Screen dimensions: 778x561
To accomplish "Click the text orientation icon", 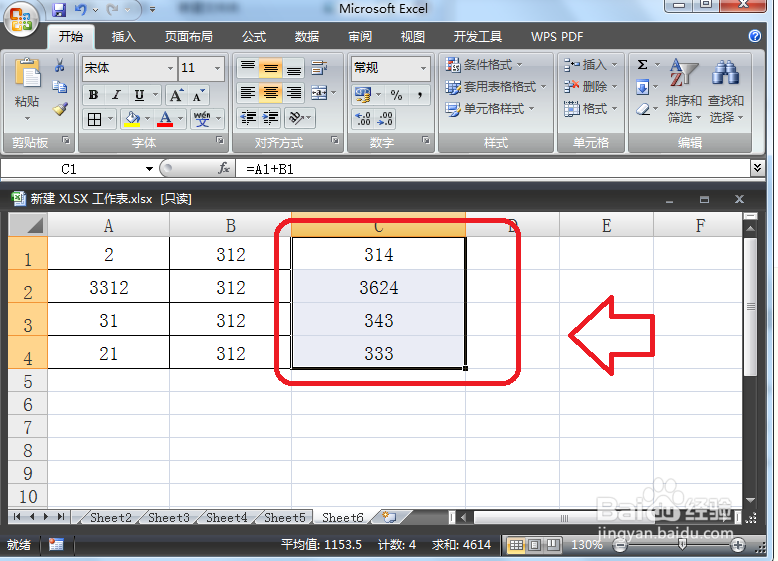I will 296,118.
